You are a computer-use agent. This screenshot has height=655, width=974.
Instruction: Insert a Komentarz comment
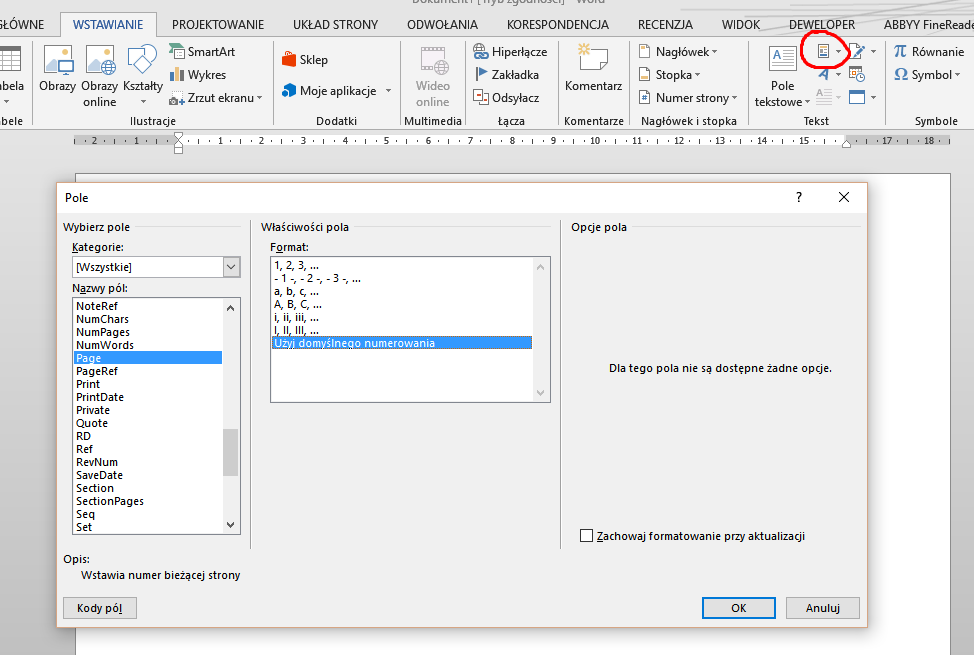tap(593, 65)
